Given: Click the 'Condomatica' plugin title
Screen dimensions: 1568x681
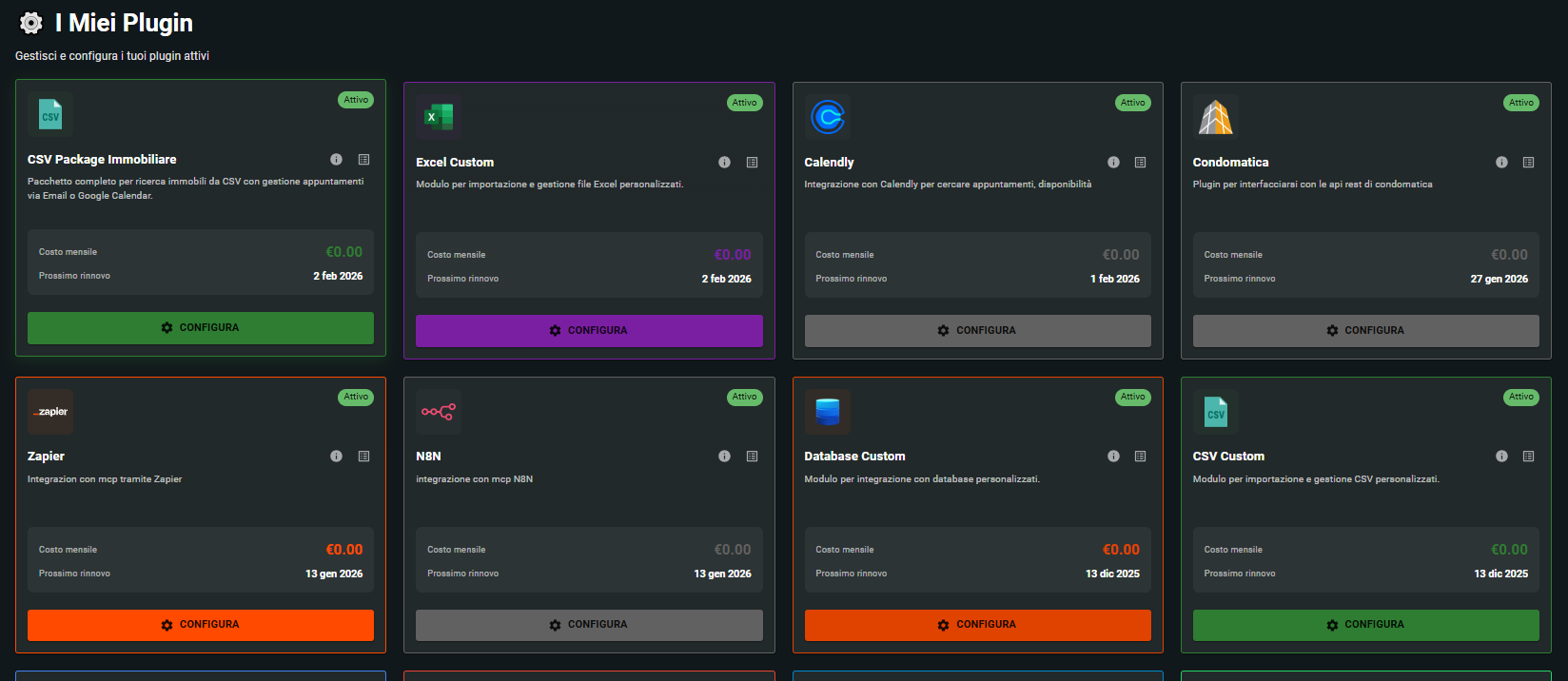Looking at the screenshot, I should pyautogui.click(x=1230, y=163).
